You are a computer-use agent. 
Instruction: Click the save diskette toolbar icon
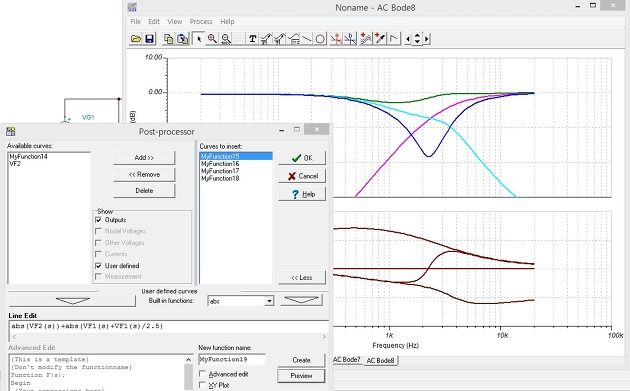tap(149, 39)
